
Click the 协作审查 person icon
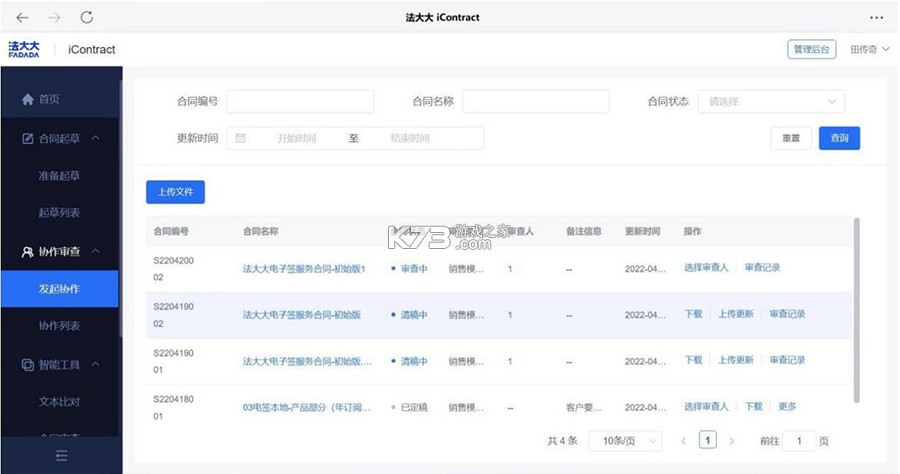point(28,251)
